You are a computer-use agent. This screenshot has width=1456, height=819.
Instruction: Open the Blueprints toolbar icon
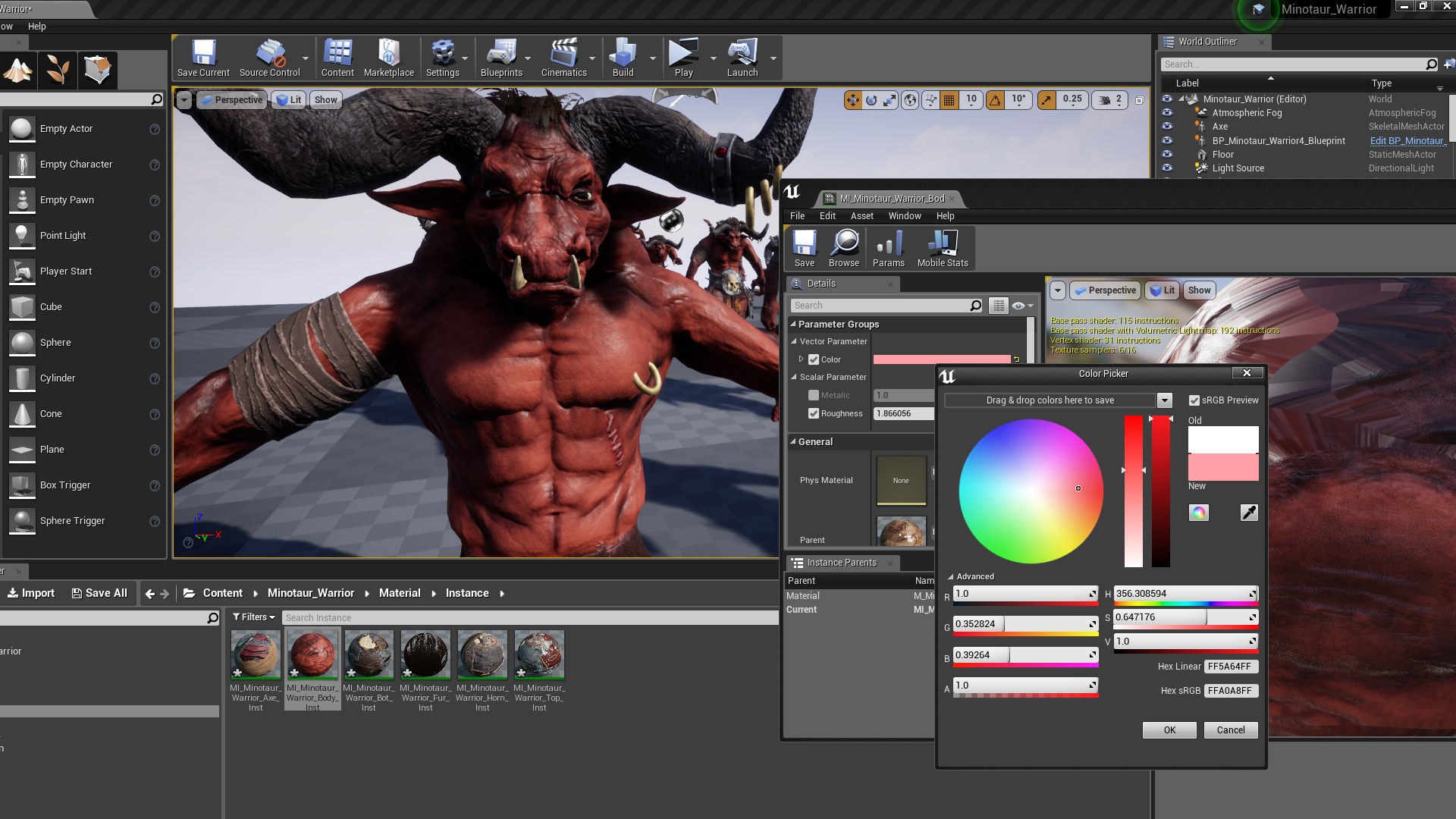(x=501, y=58)
